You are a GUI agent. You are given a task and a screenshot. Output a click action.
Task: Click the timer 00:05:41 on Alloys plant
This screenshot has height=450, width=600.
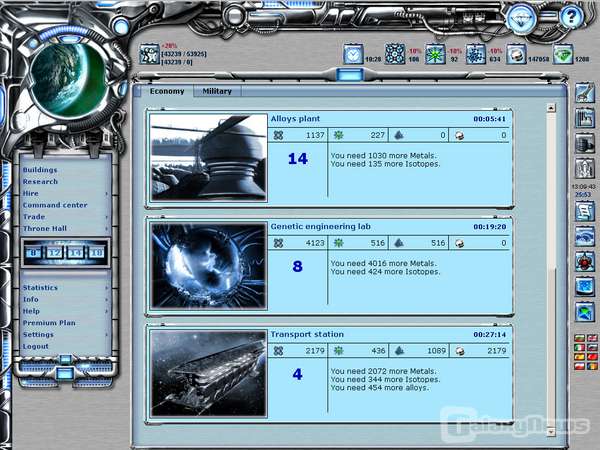[489, 119]
